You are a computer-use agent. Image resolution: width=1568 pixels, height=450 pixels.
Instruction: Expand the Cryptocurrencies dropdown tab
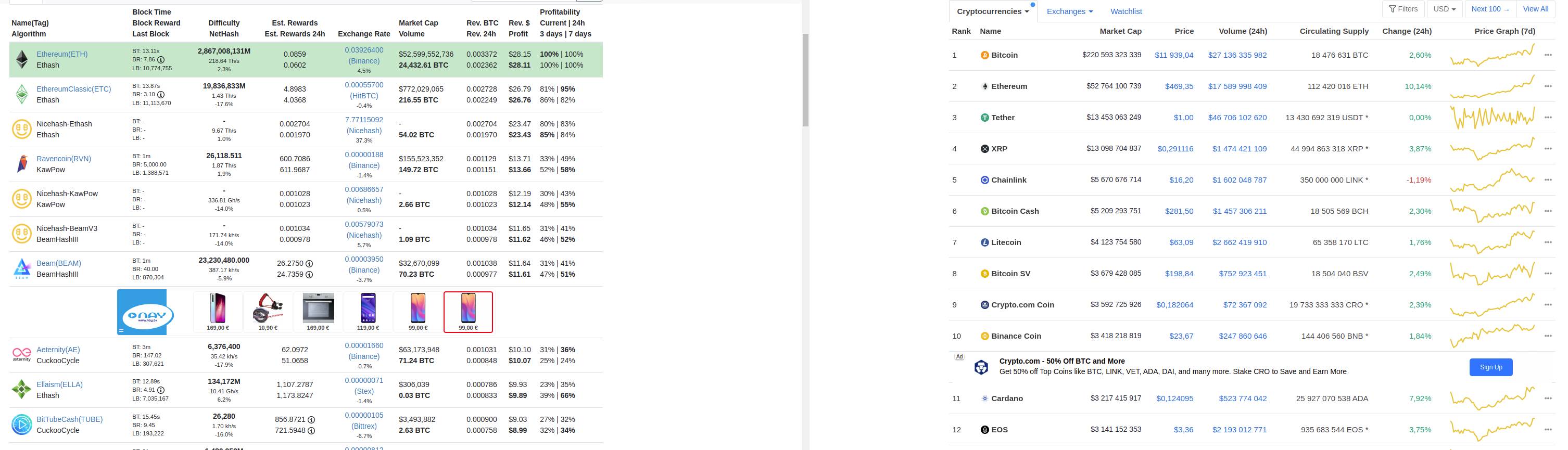click(992, 11)
